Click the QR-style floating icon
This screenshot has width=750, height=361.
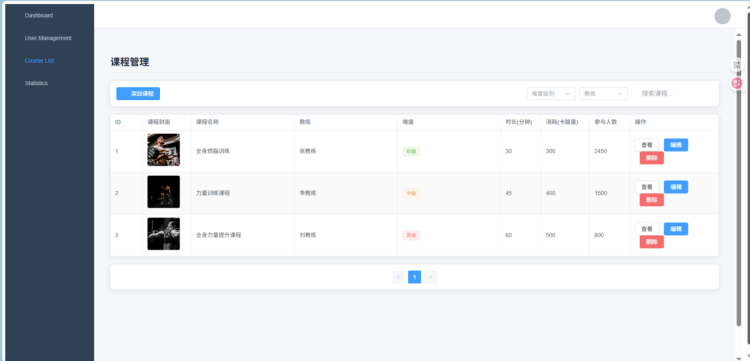point(737,65)
